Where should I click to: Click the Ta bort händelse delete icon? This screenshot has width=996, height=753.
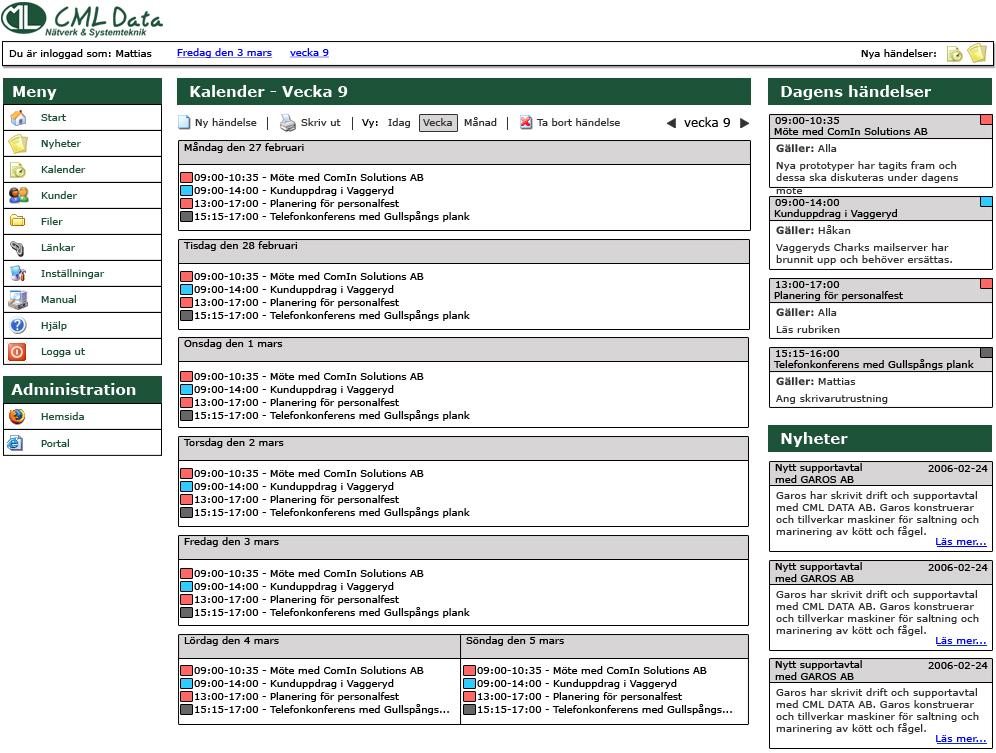526,122
